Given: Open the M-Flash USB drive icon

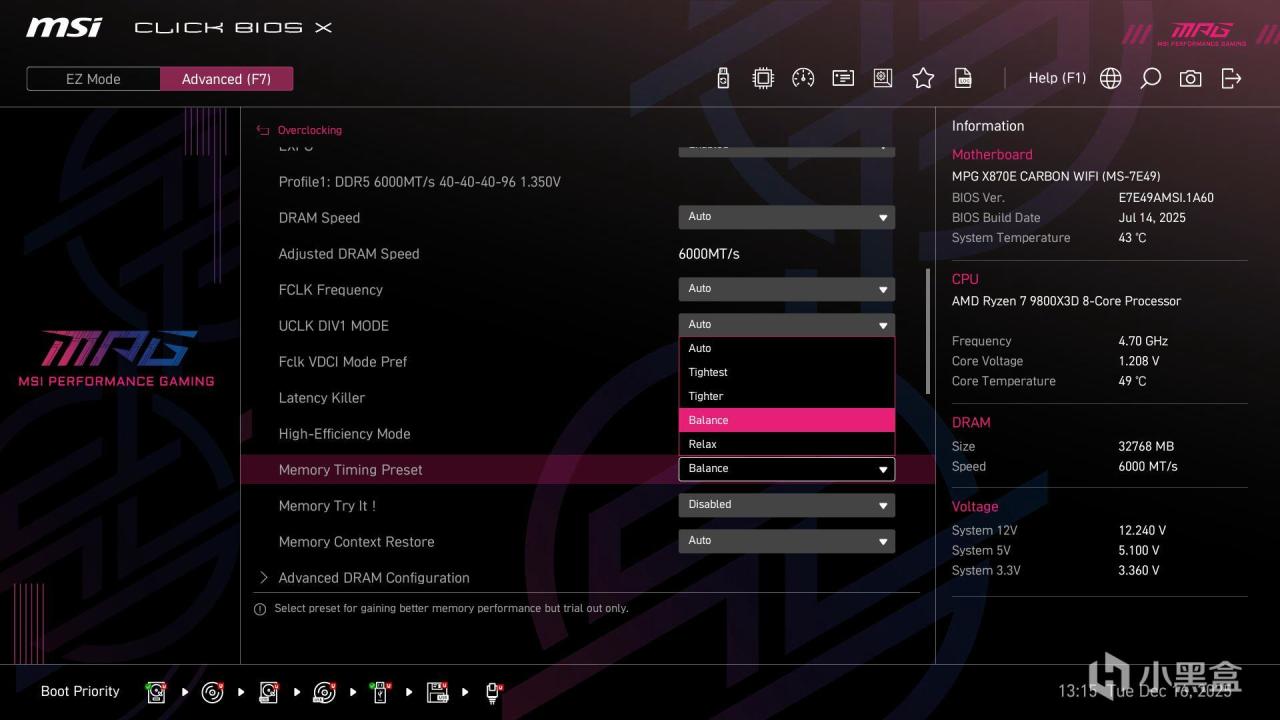Looking at the screenshot, I should (x=724, y=78).
